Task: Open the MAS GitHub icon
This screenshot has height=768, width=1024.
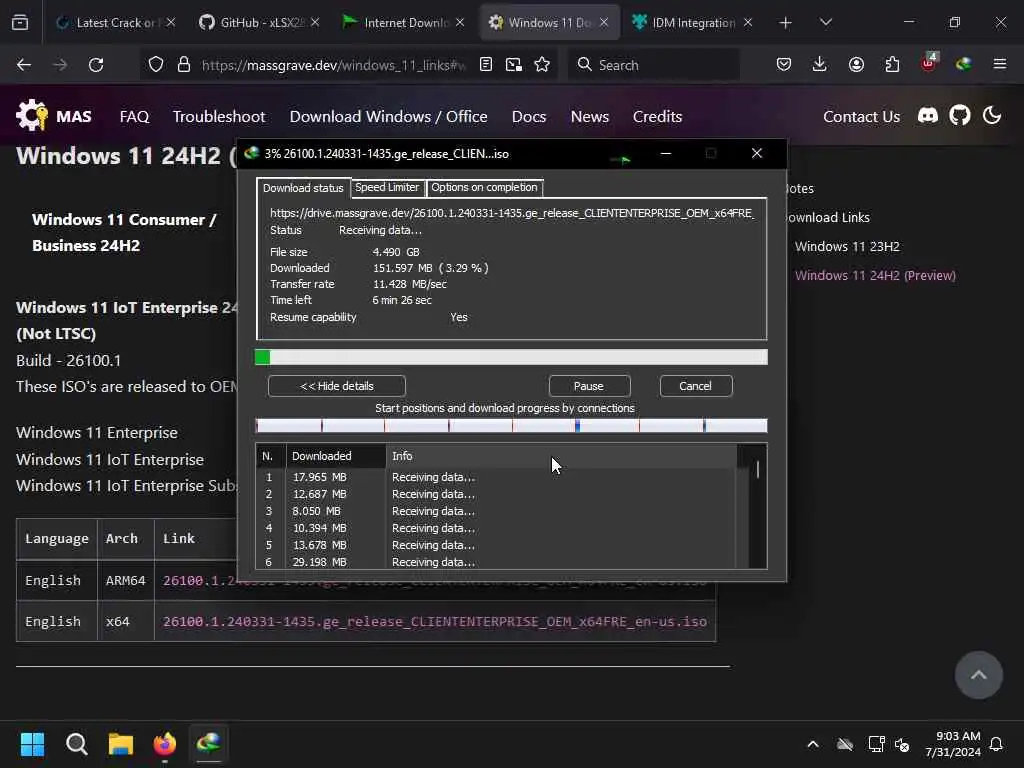Action: pos(960,116)
